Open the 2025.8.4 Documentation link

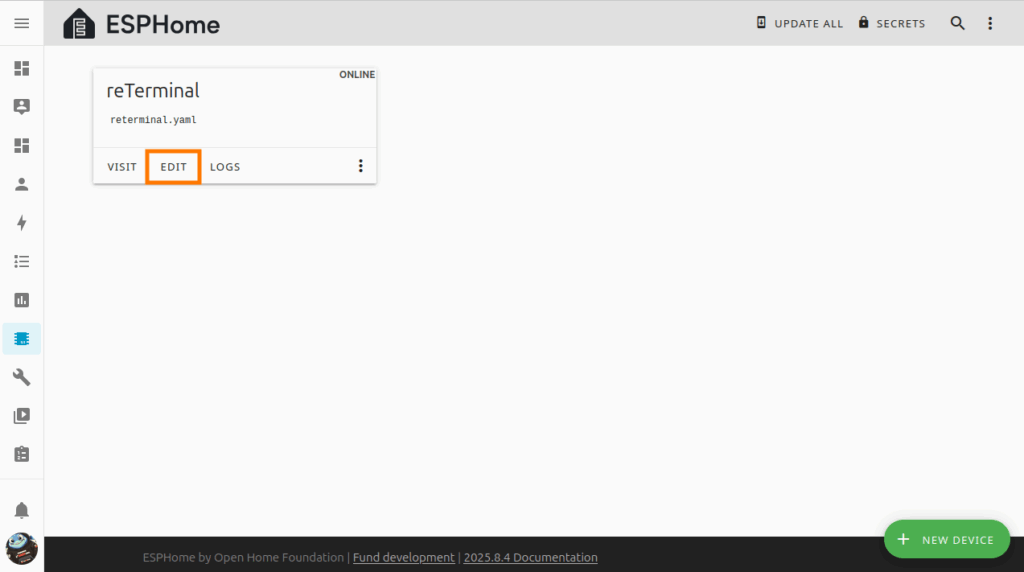[530, 558]
